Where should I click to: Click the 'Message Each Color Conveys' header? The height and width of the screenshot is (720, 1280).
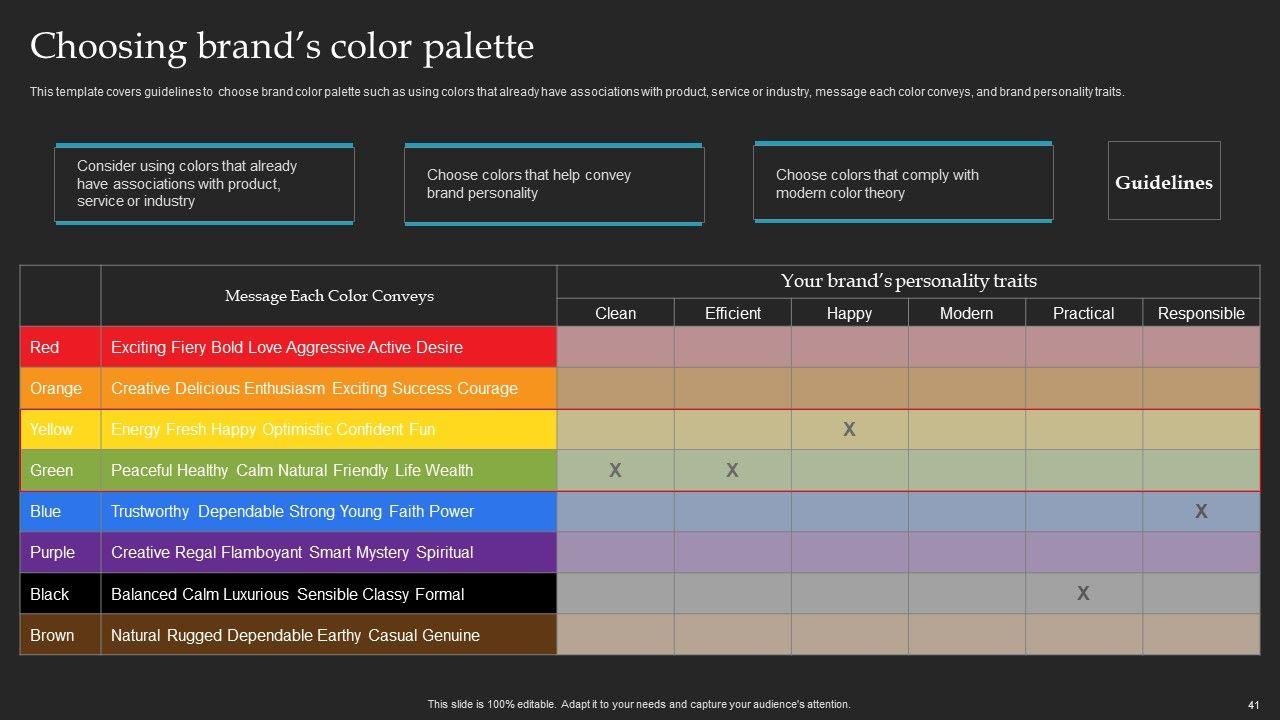coord(329,296)
